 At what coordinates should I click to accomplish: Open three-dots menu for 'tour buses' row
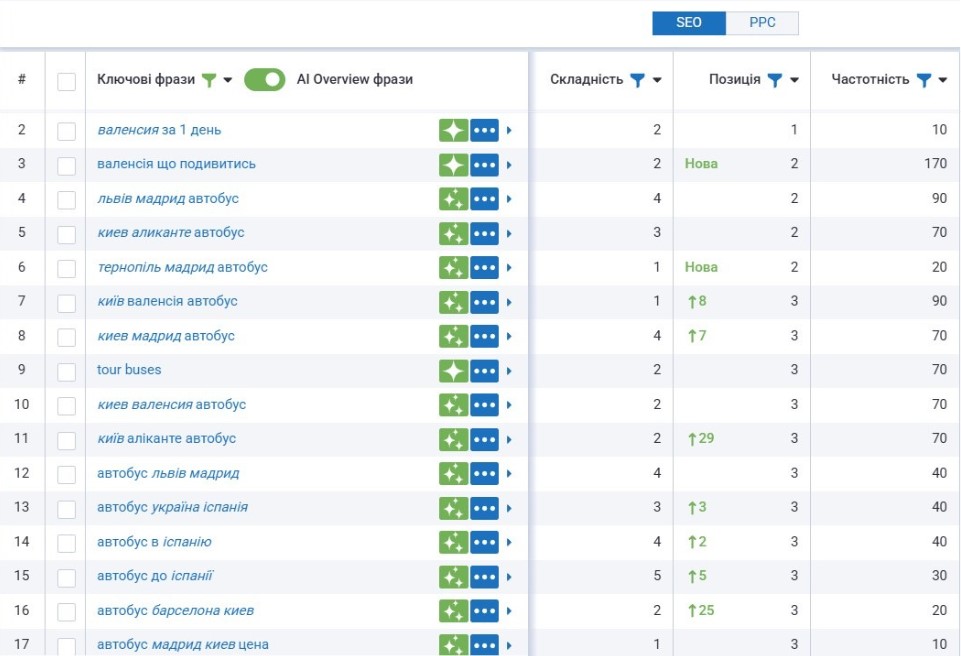click(485, 370)
